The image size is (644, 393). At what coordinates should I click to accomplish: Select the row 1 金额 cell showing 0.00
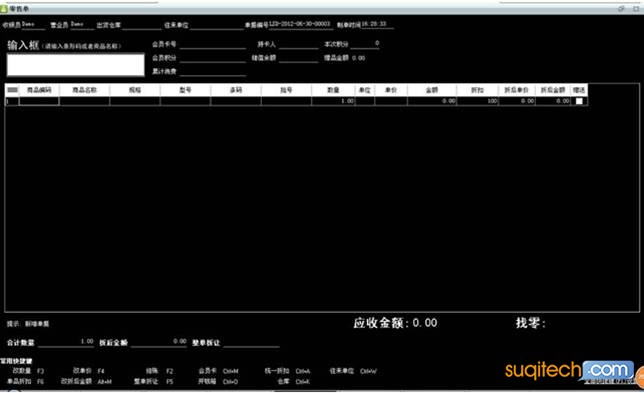(x=432, y=101)
